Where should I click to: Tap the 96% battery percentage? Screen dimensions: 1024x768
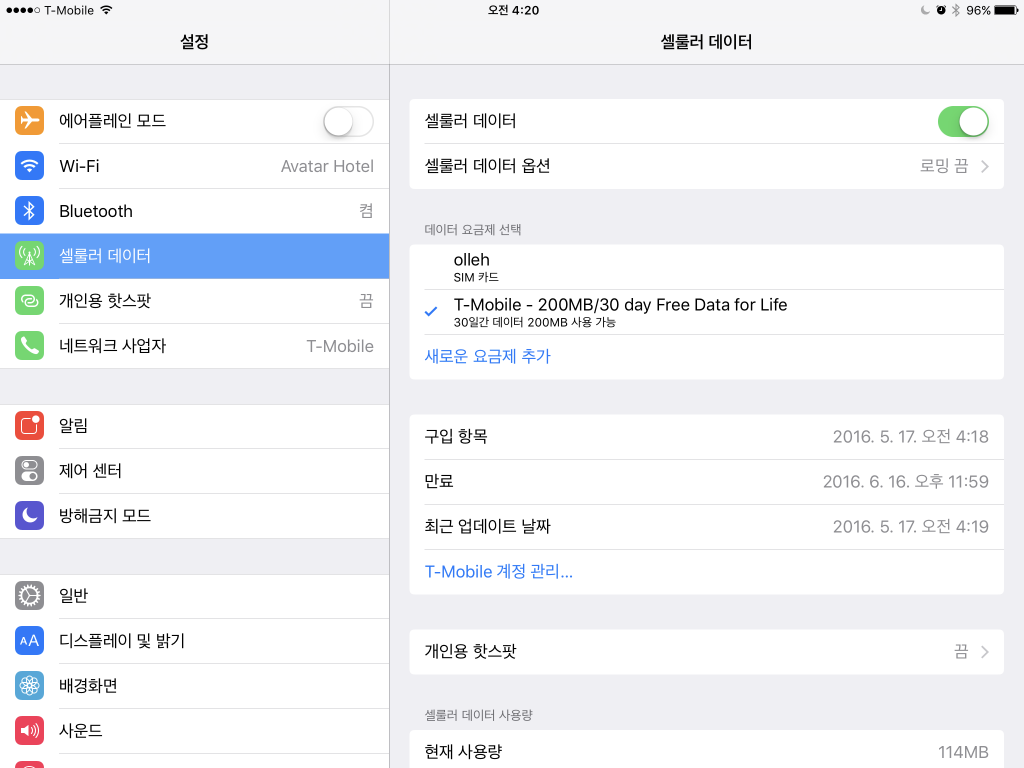pos(978,10)
